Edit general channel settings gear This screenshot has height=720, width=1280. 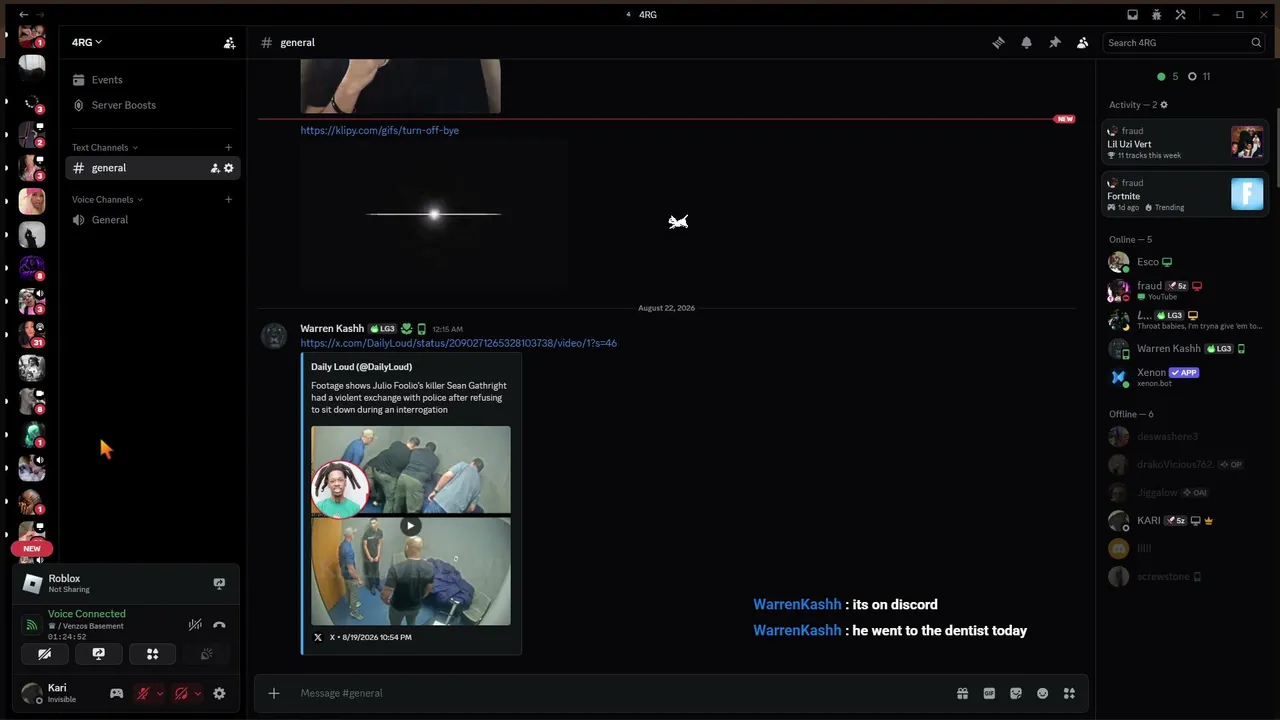[228, 168]
